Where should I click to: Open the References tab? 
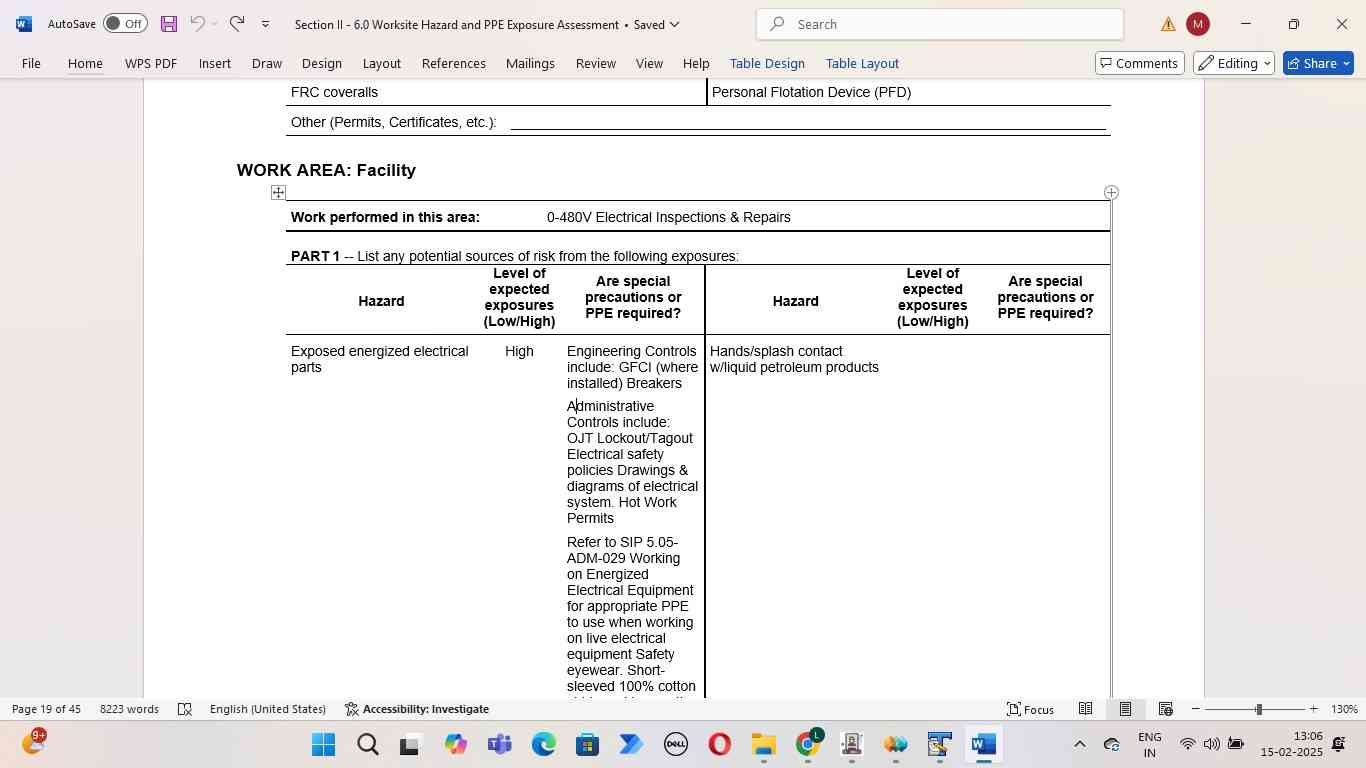[x=454, y=63]
